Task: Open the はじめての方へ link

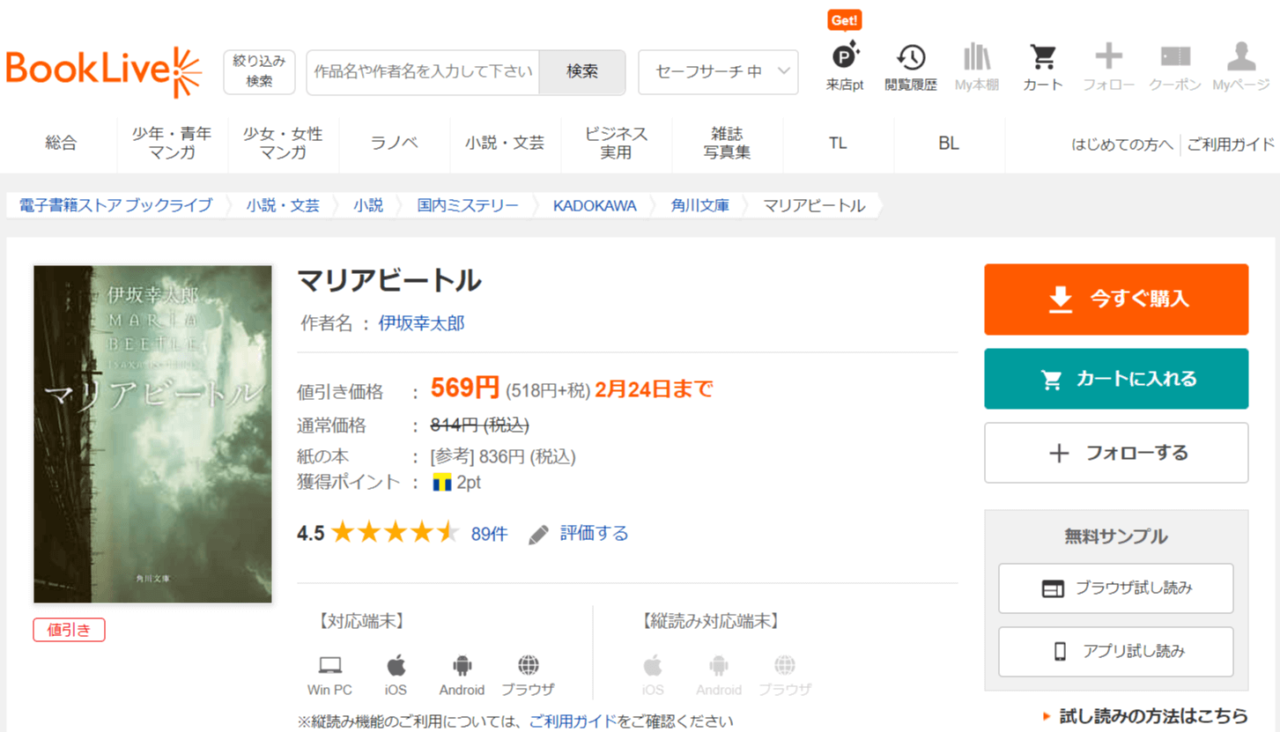Action: pyautogui.click(x=1122, y=144)
